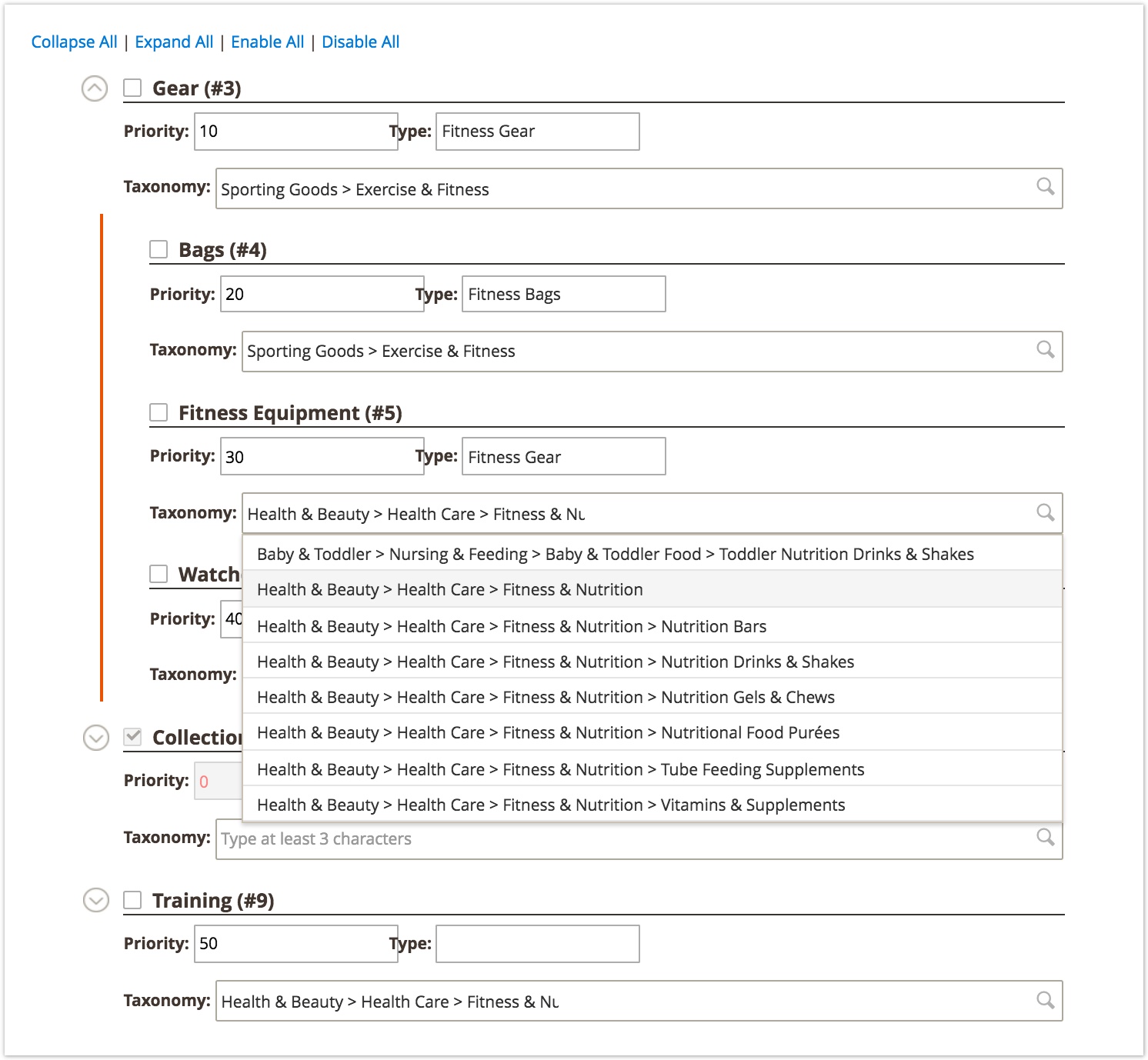Choose Health Care > Fitness & Nutrition suggestion
Screen dimensions: 1148x1060
[652, 589]
